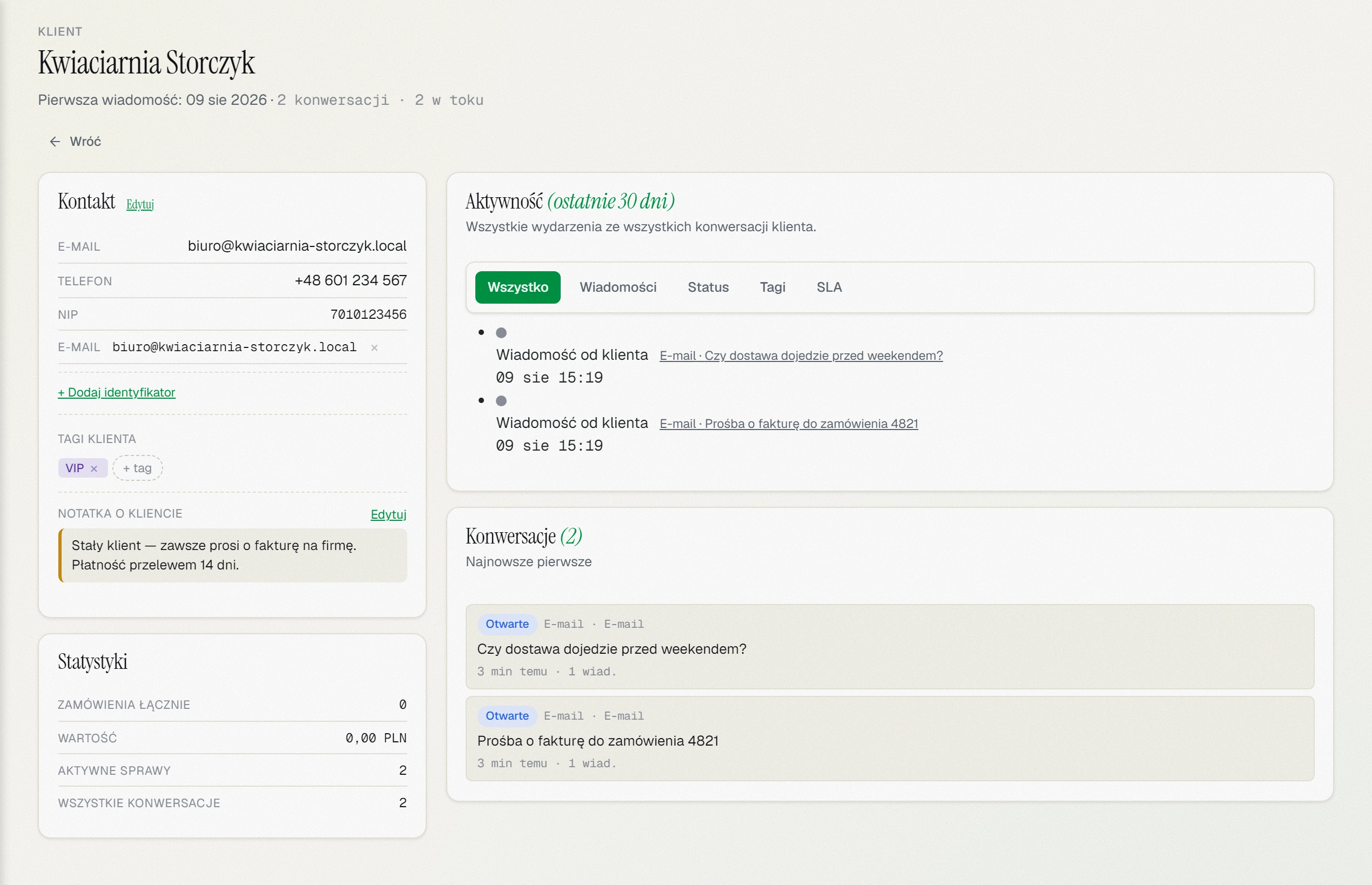1372x885 pixels.
Task: Click the client note text 'Stały klient'
Action: [x=106, y=545]
